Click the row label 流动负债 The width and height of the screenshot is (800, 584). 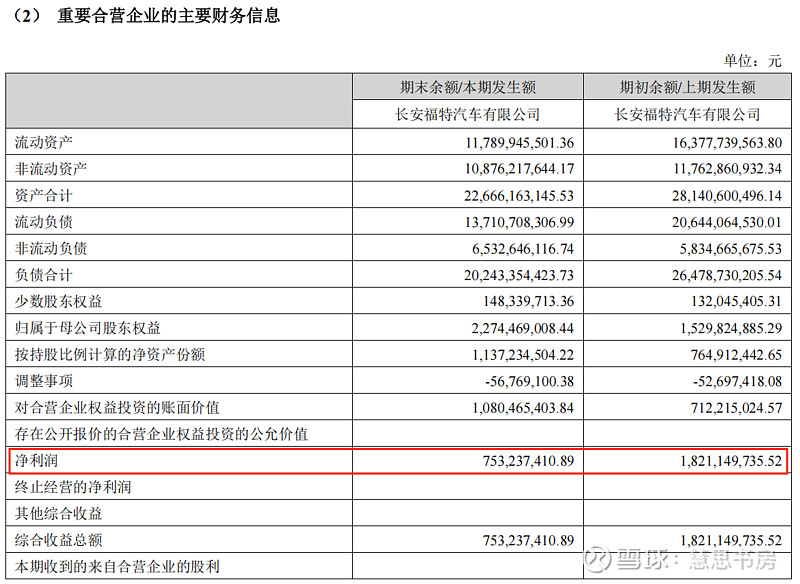(x=44, y=222)
